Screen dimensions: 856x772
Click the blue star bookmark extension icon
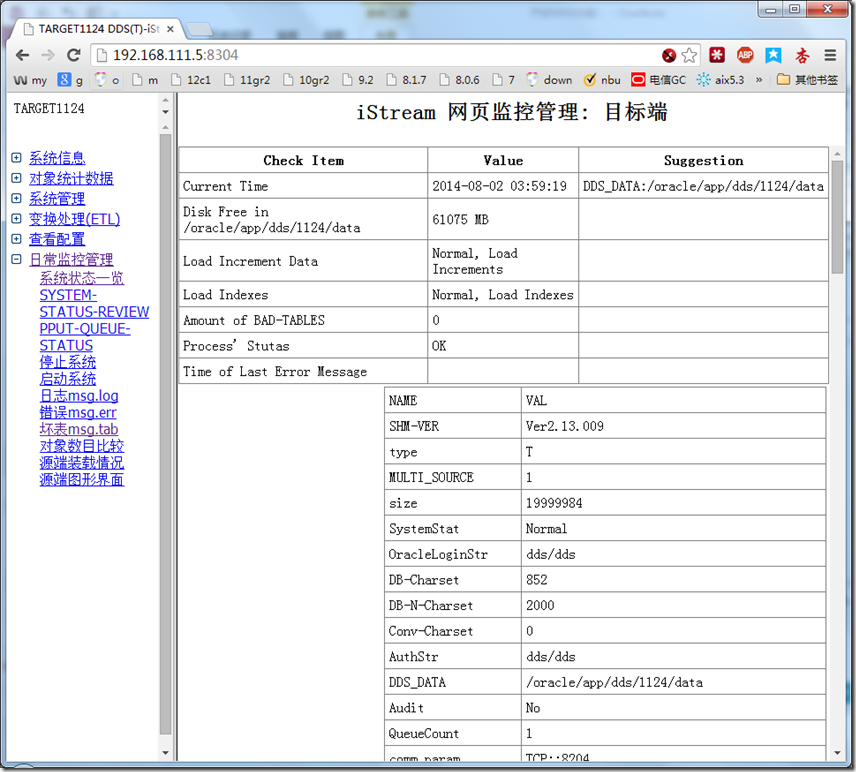tap(773, 55)
